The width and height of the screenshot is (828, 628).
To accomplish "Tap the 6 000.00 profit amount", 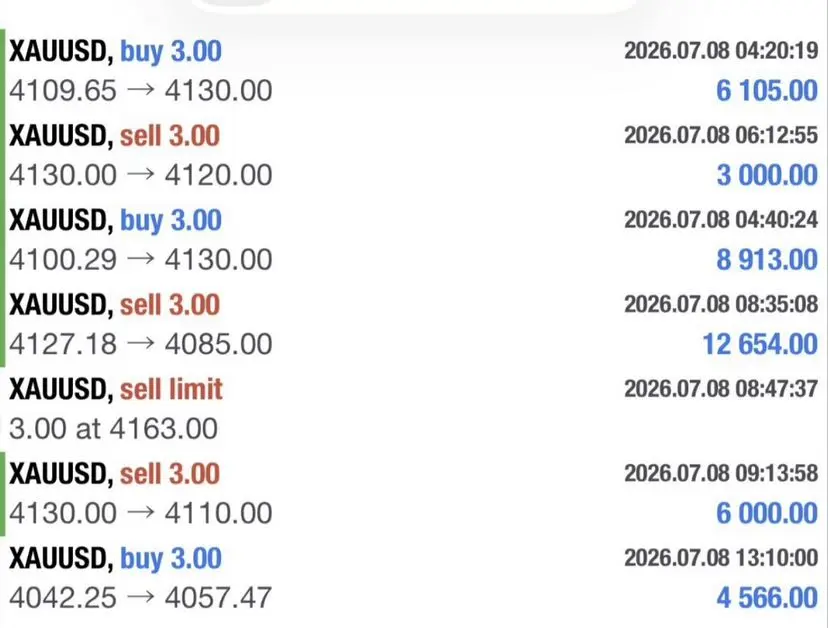I will (x=767, y=513).
